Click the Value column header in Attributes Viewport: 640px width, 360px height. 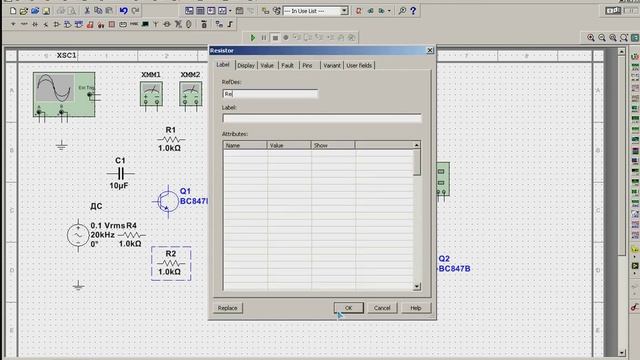coord(289,145)
